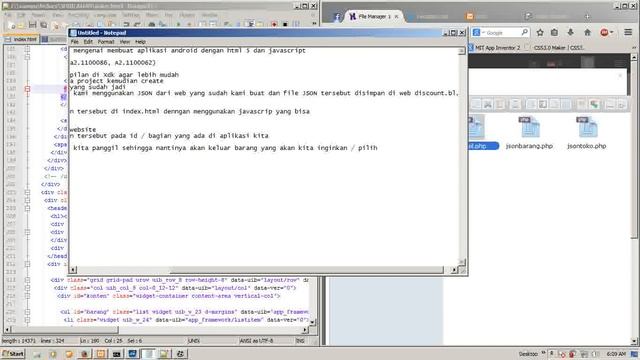This screenshot has height=360, width=640.
Task: Click the line beginning 'kita panggil sehingga' in Notepad
Action: [225, 148]
